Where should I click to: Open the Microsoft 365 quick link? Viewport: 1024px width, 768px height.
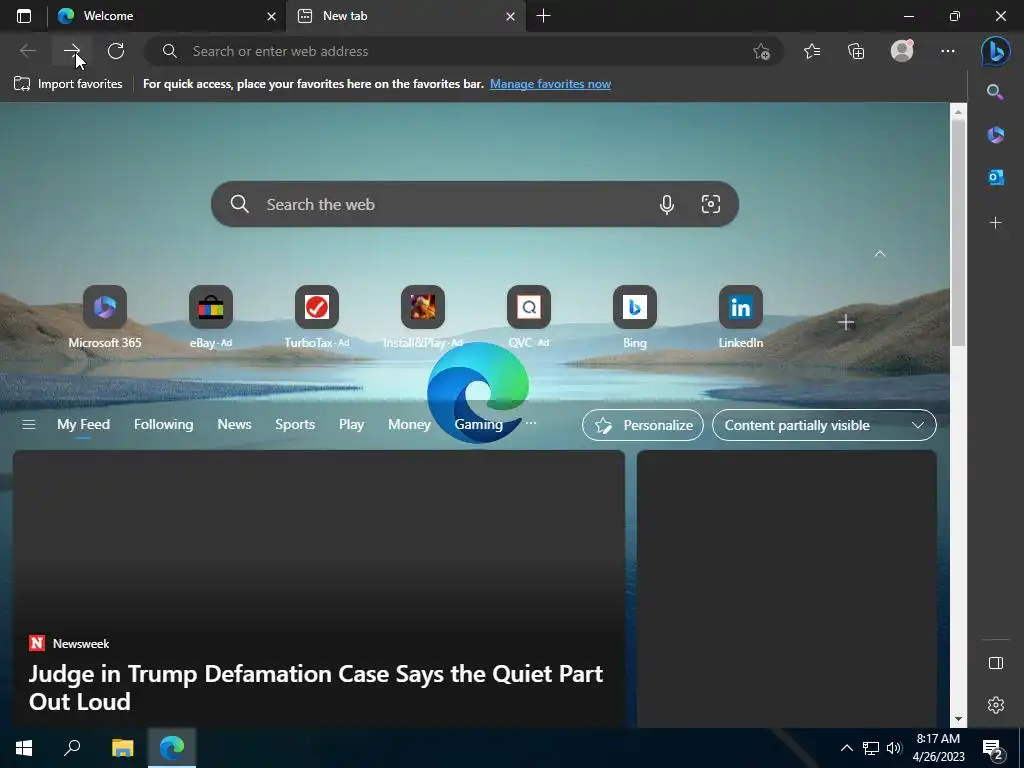tap(104, 317)
